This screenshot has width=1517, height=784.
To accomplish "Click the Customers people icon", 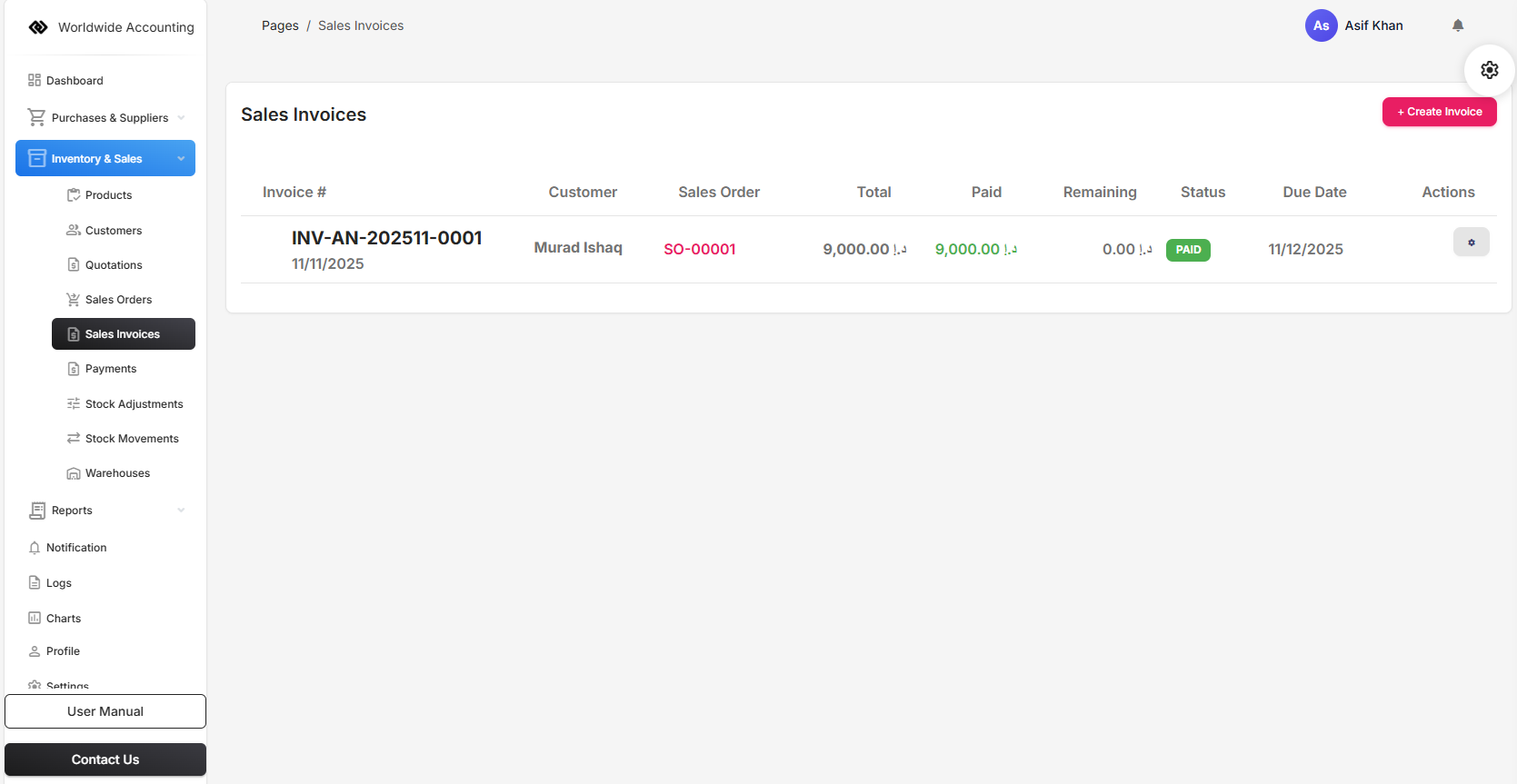I will (x=74, y=230).
